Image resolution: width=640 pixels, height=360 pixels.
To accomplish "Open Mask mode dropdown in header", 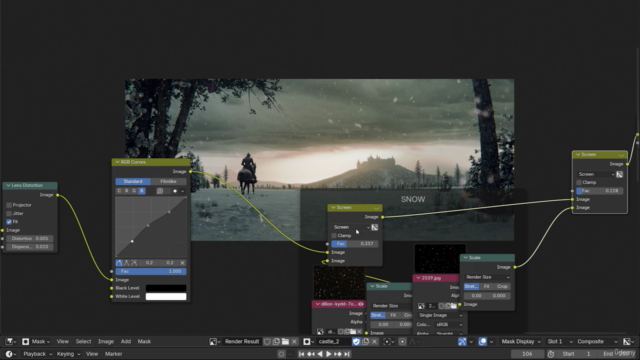I will coord(36,341).
